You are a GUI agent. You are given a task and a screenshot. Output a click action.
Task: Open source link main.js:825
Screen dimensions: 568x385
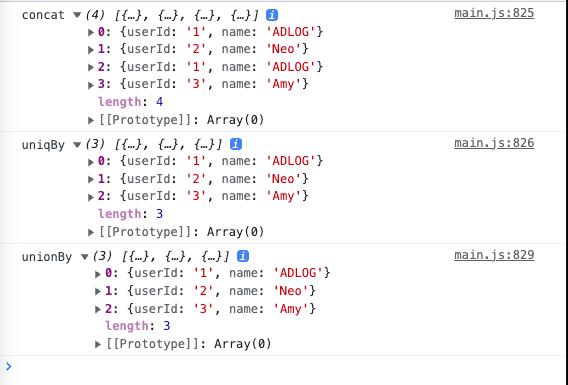494,13
